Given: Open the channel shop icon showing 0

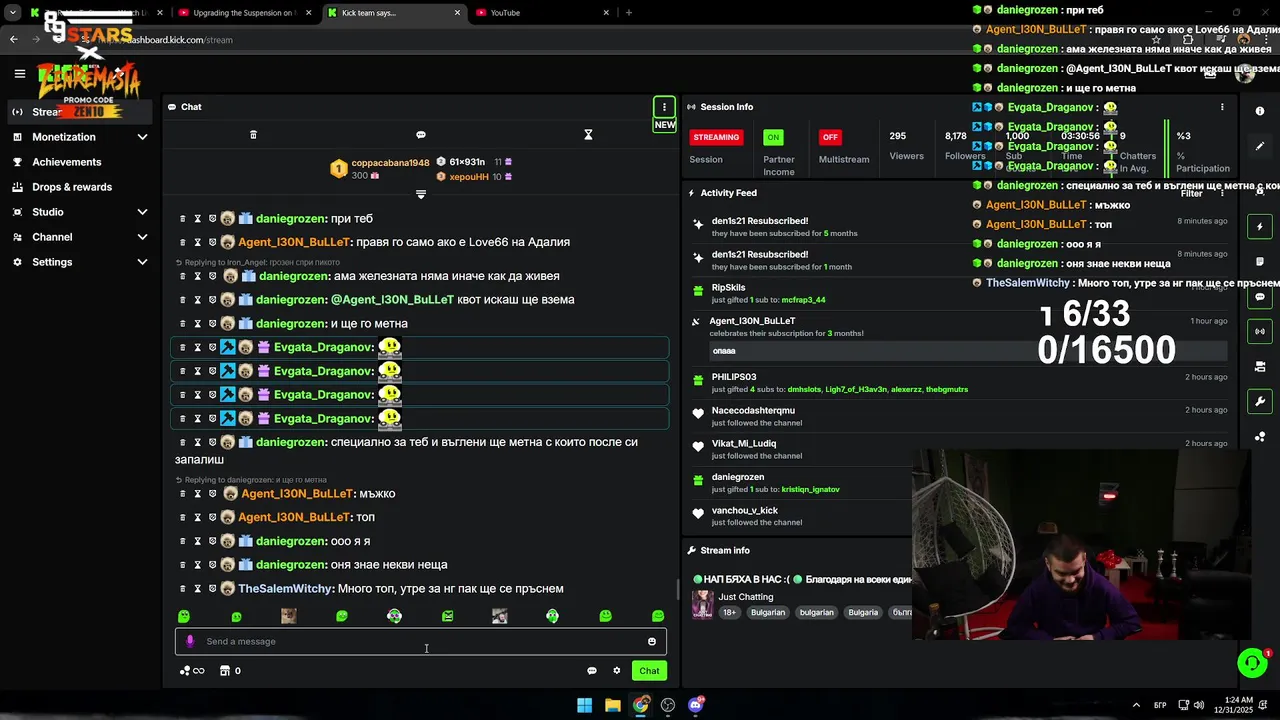Looking at the screenshot, I should coord(230,671).
